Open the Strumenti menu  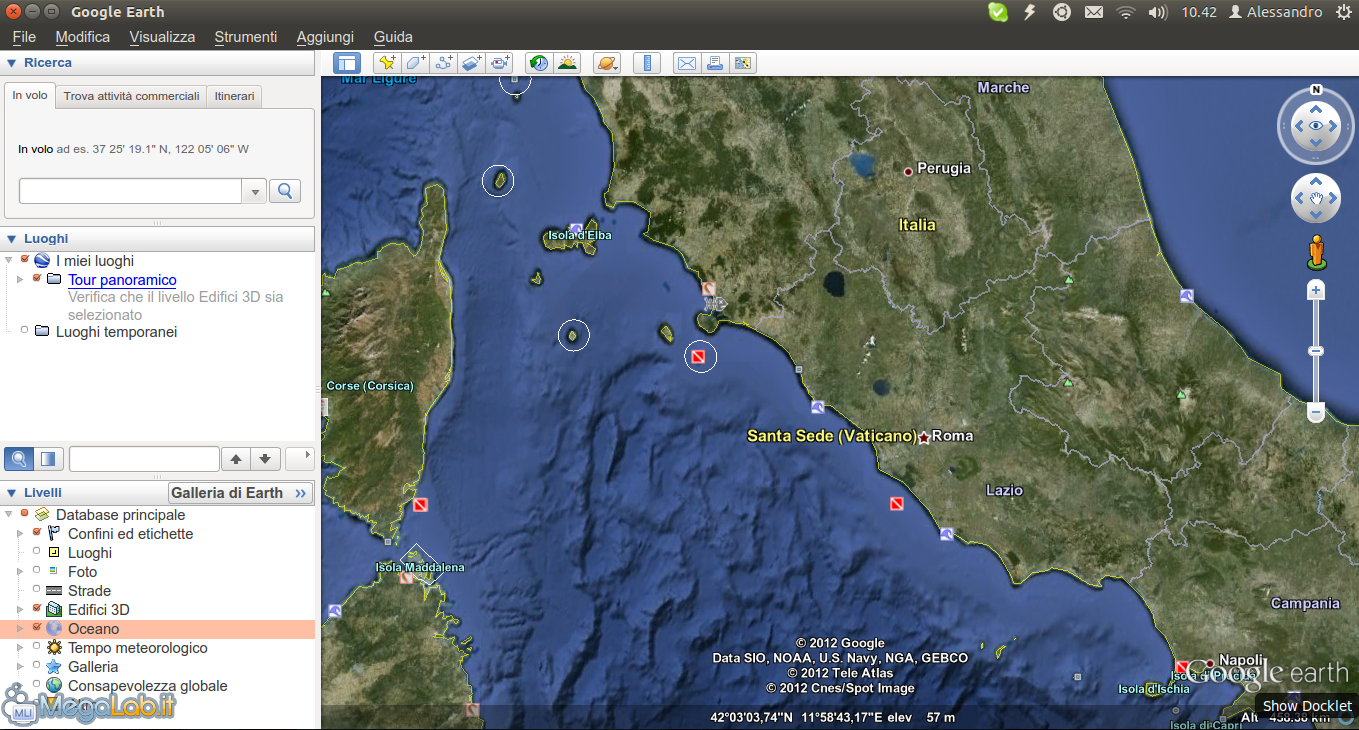246,37
